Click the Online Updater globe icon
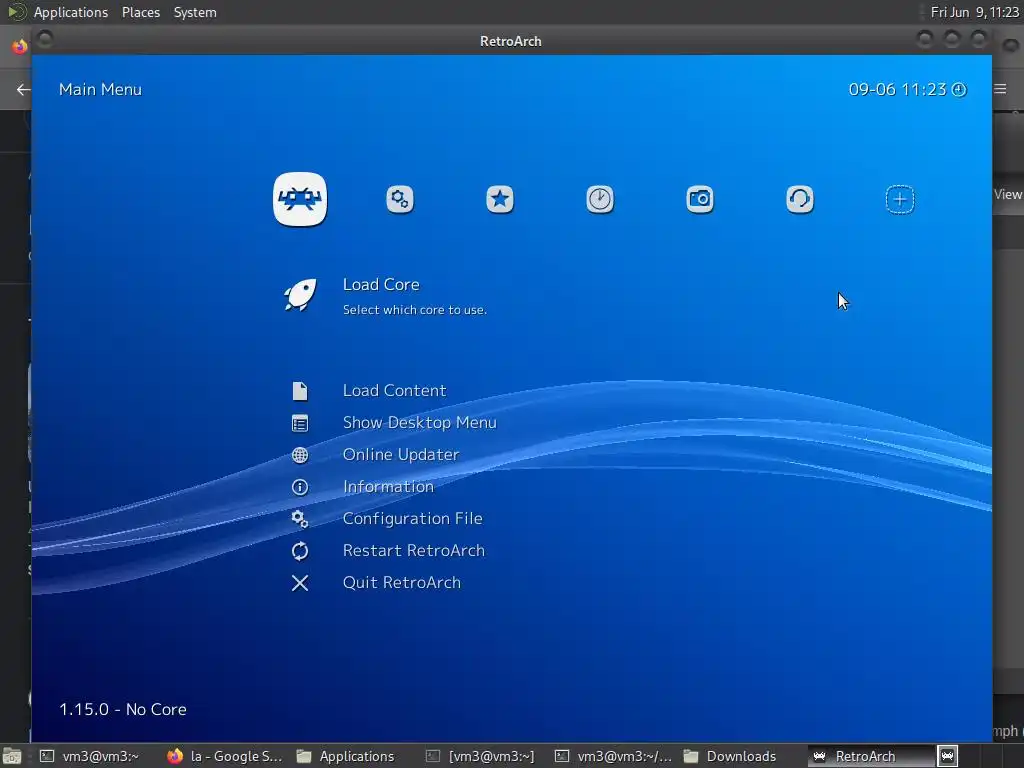This screenshot has width=1024, height=768. pos(300,455)
